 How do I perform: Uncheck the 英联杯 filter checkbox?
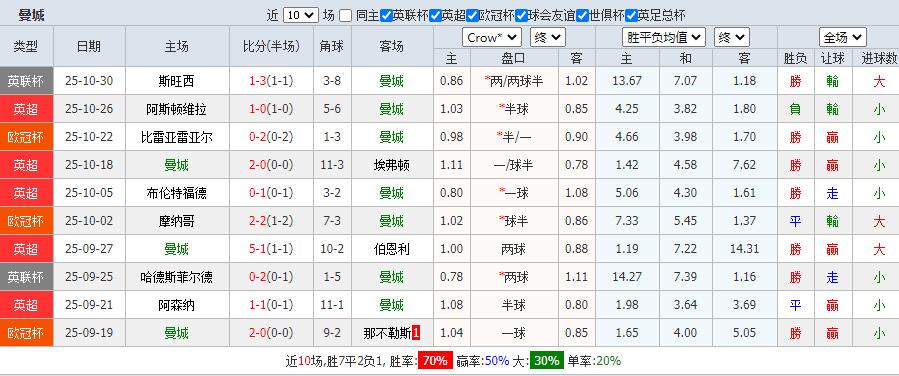click(x=386, y=16)
